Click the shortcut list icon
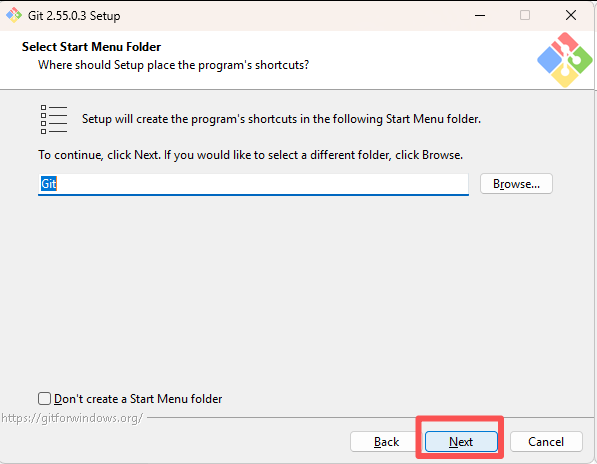Viewport: 597px width, 464px height. pyautogui.click(x=54, y=120)
